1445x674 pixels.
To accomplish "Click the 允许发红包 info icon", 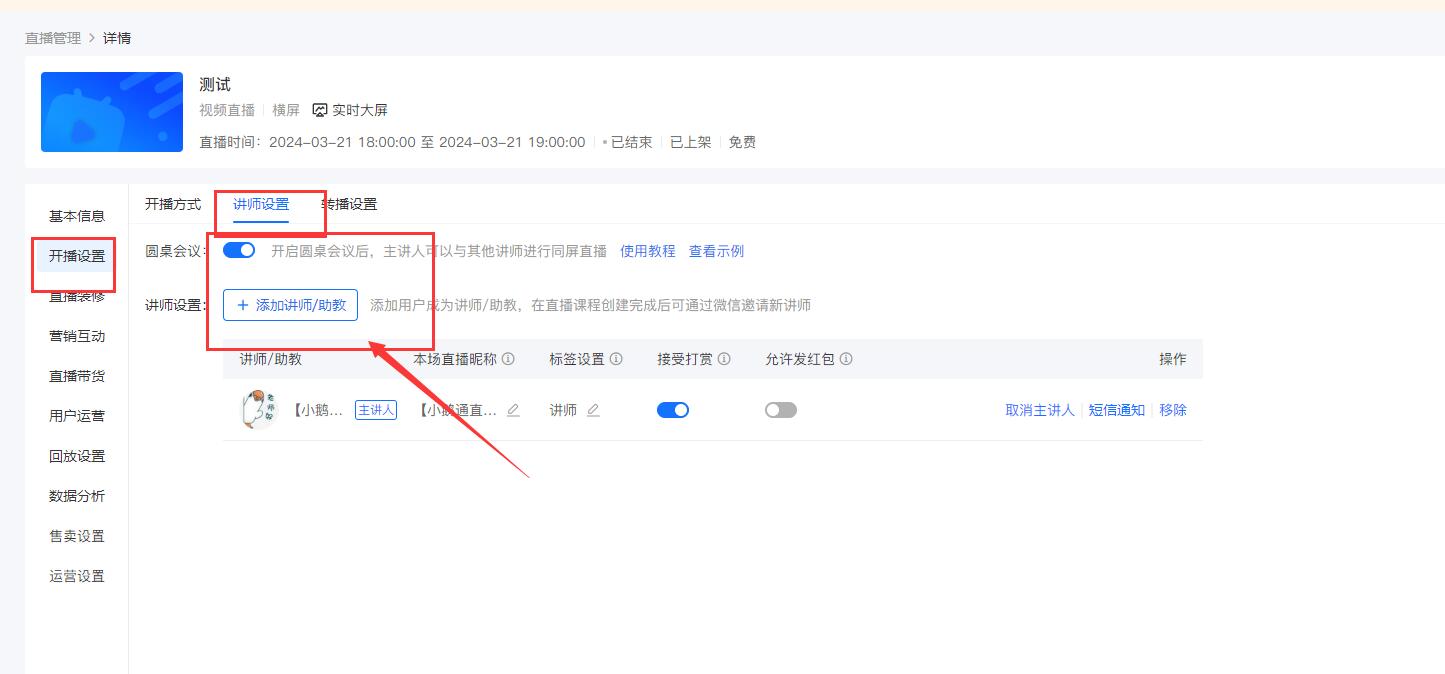I will 844,358.
